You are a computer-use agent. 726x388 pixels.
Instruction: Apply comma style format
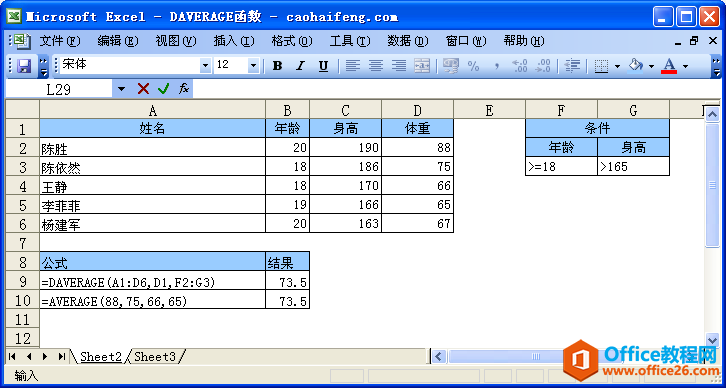point(496,66)
